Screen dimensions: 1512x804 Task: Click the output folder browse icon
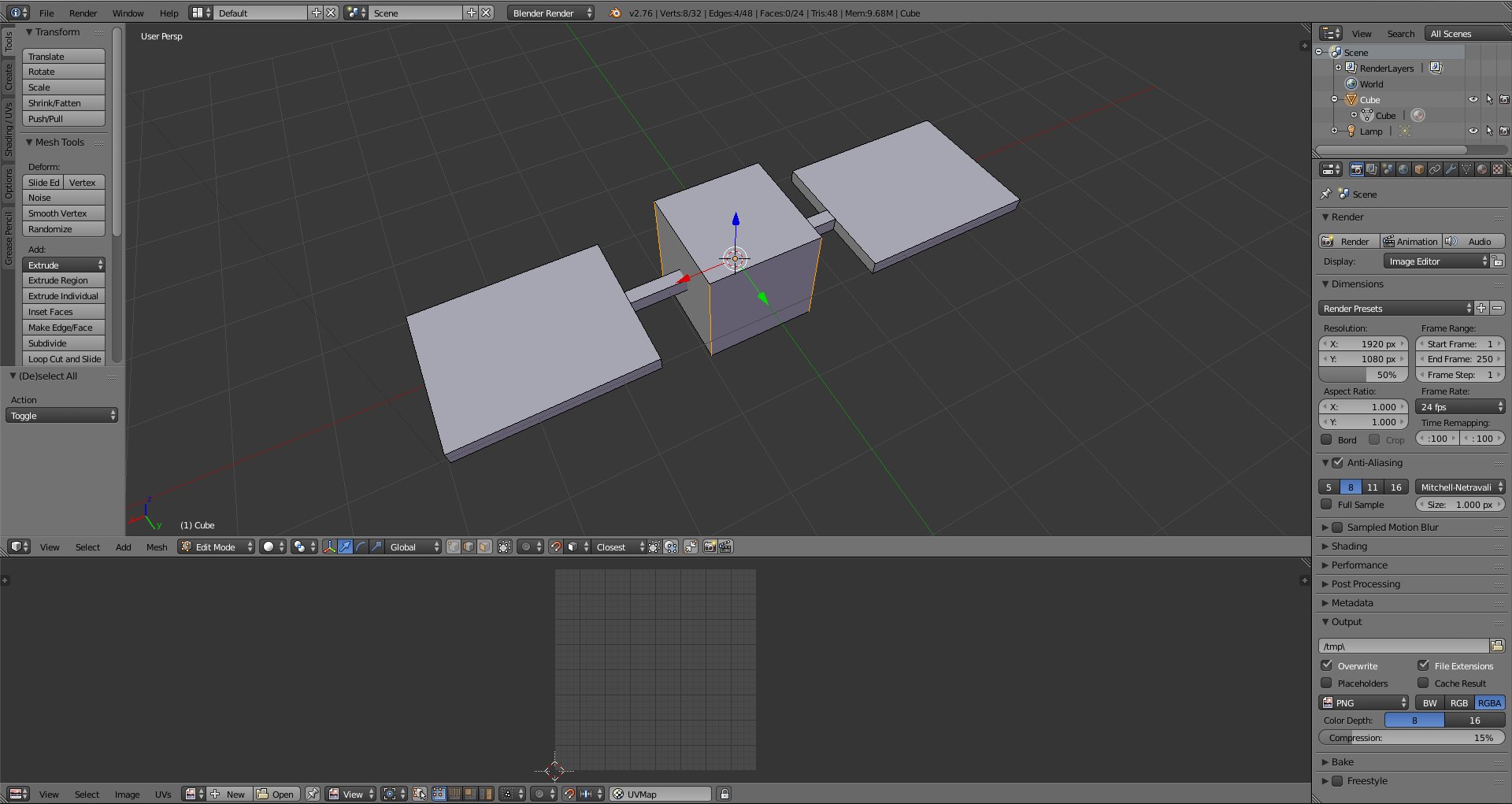[x=1497, y=646]
